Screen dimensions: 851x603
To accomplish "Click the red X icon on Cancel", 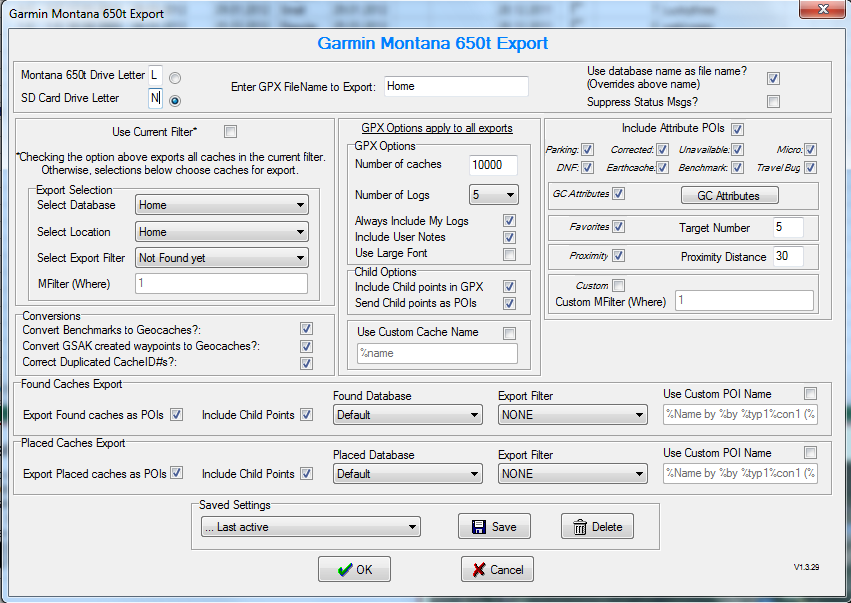I will pos(479,570).
